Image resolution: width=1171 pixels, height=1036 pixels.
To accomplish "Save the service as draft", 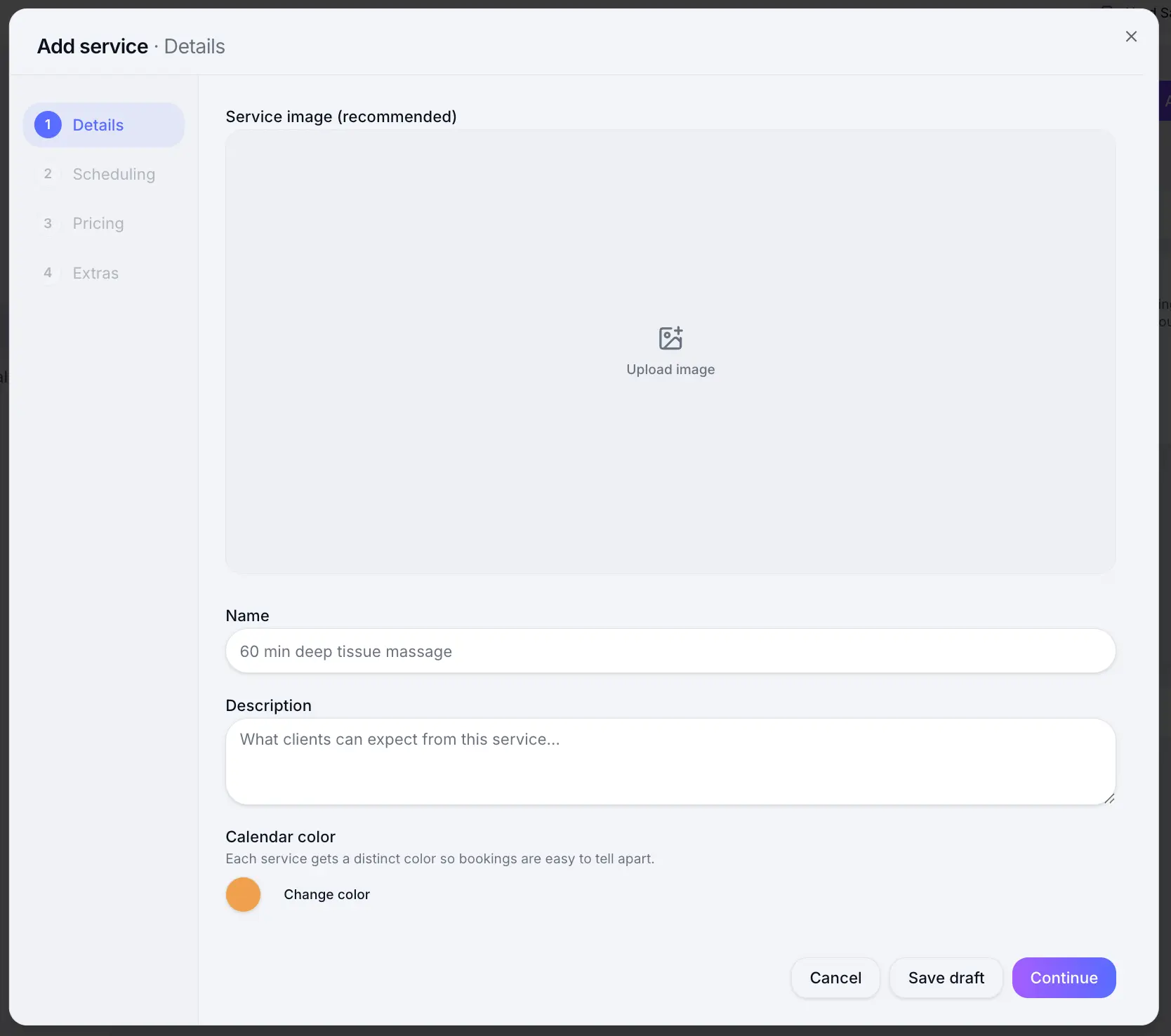I will click(946, 978).
